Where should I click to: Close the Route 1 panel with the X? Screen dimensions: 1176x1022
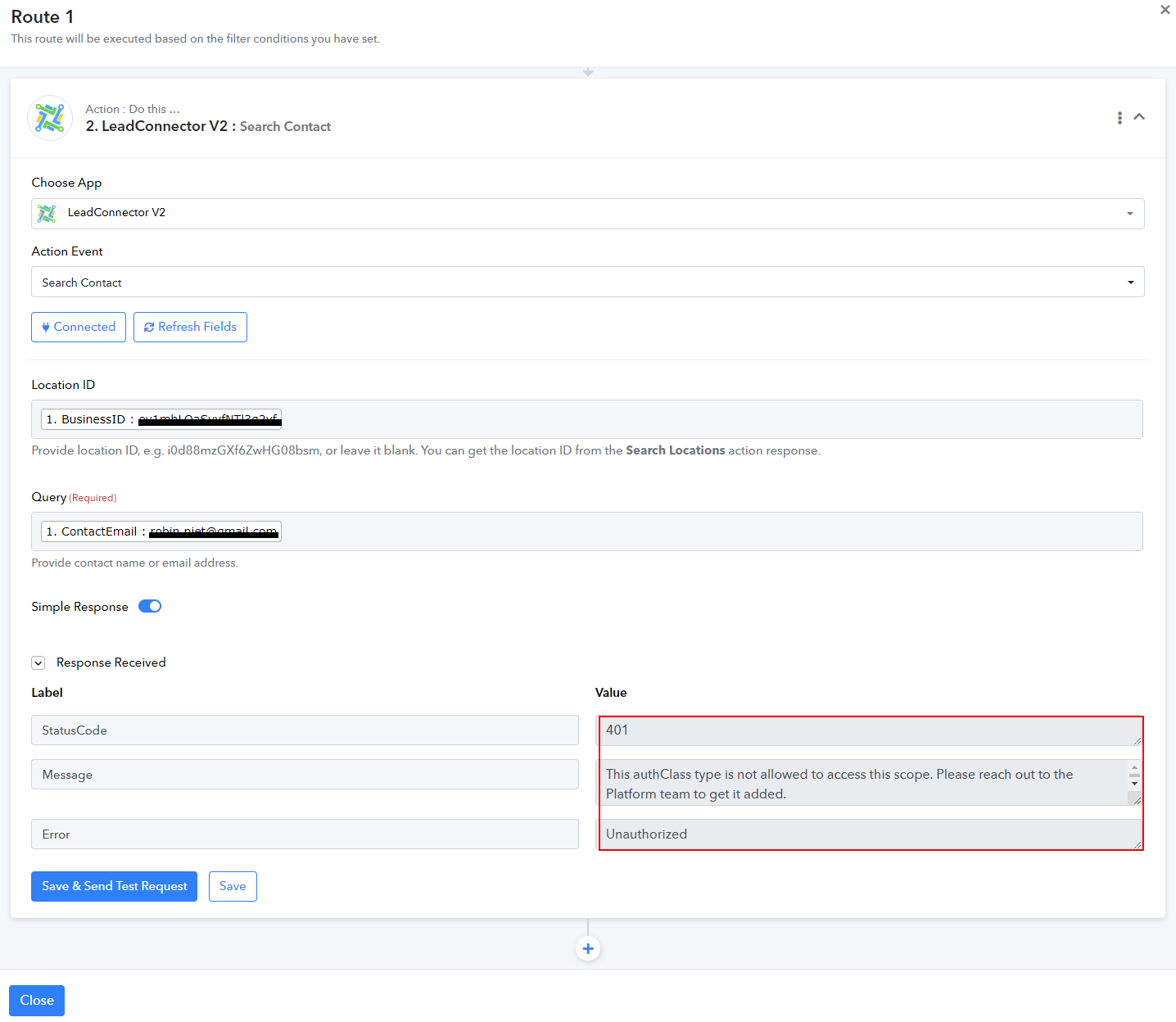[x=1165, y=10]
